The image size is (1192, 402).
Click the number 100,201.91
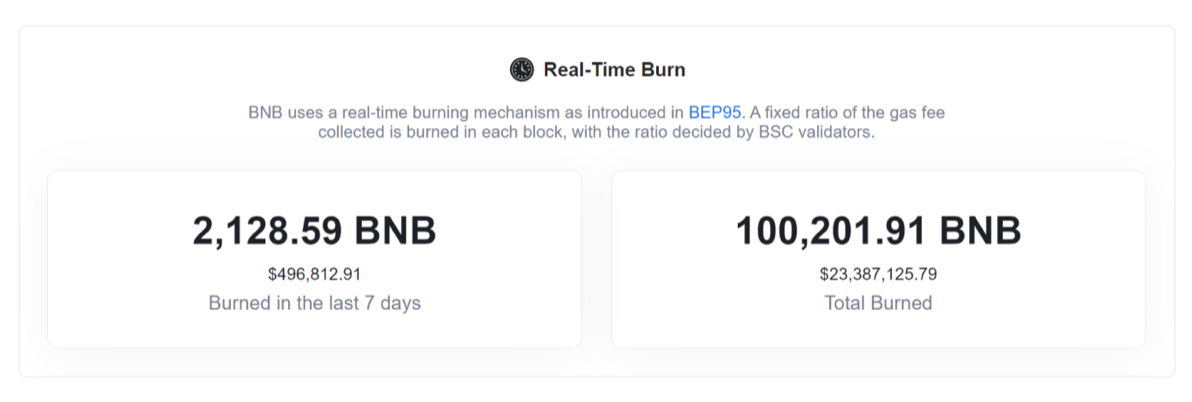click(832, 232)
